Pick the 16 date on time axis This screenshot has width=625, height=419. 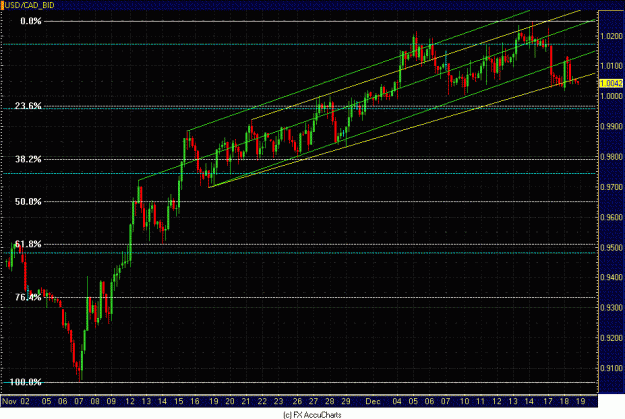(x=195, y=401)
